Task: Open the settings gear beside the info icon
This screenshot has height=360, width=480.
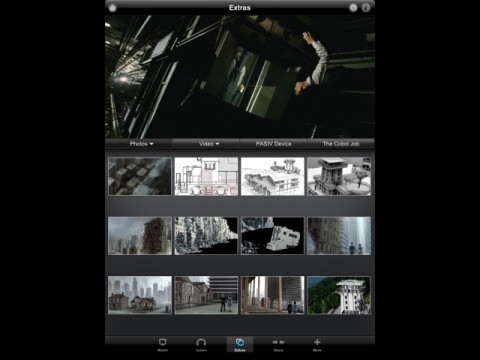Action: 353,8
